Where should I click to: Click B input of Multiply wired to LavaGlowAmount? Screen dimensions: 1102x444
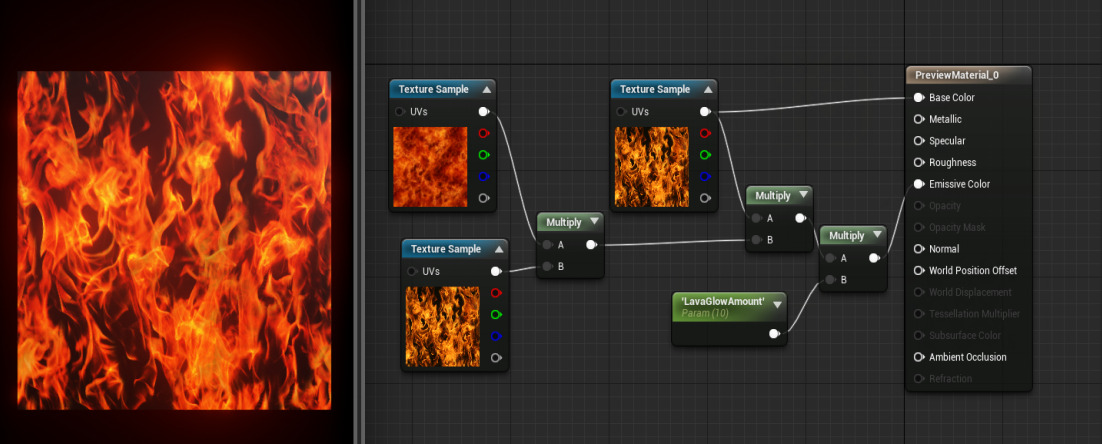(830, 280)
